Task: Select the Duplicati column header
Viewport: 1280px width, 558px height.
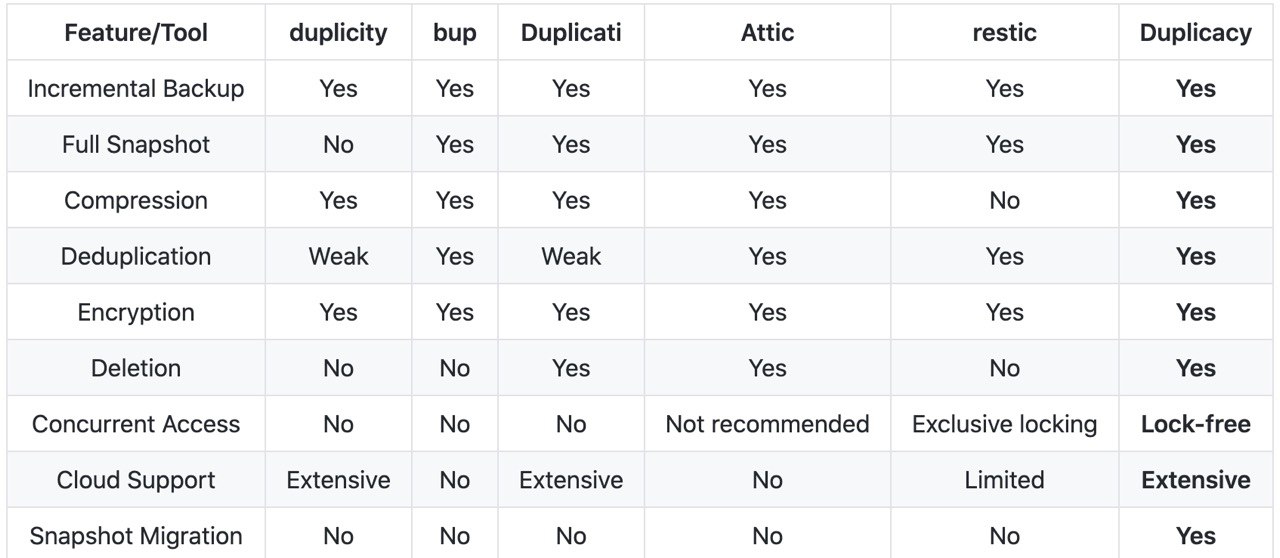Action: click(571, 33)
